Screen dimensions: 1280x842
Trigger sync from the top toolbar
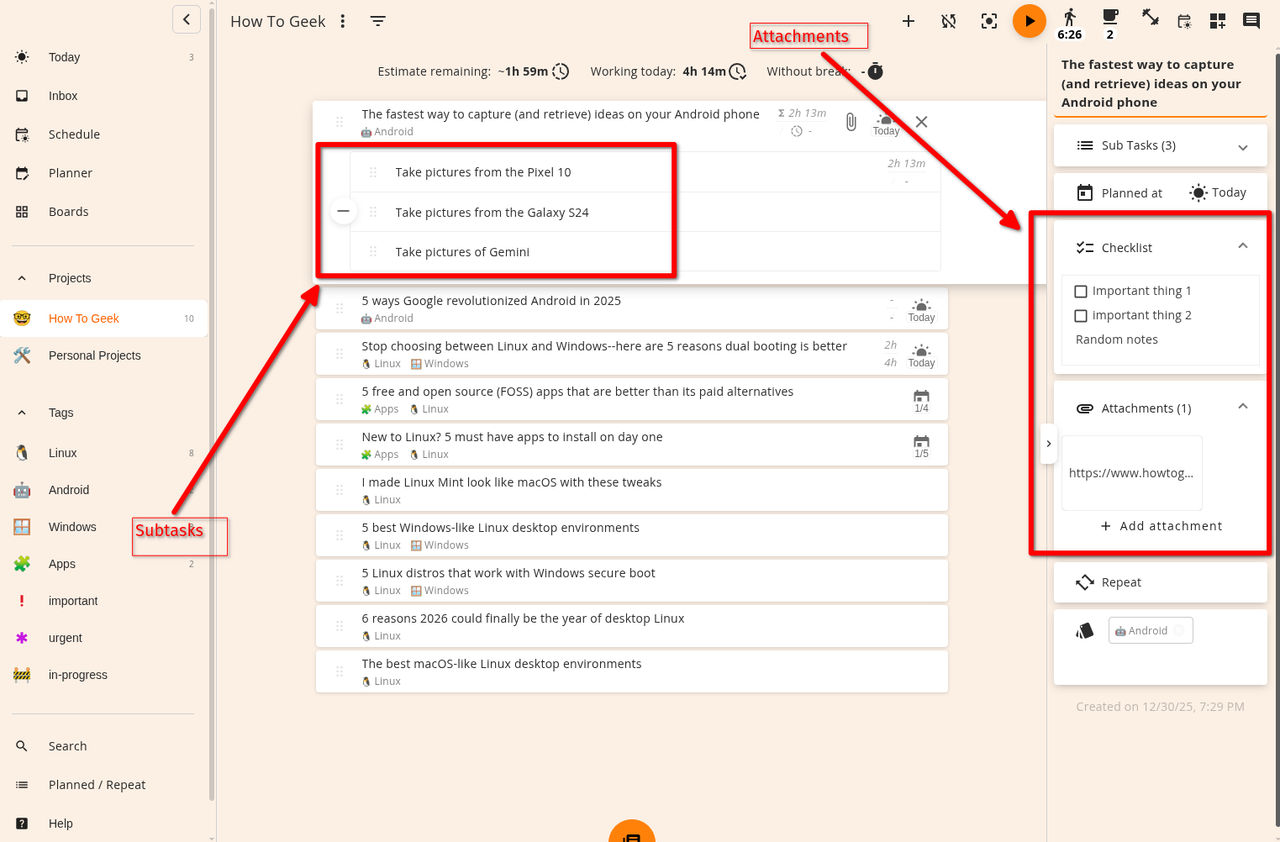point(949,21)
